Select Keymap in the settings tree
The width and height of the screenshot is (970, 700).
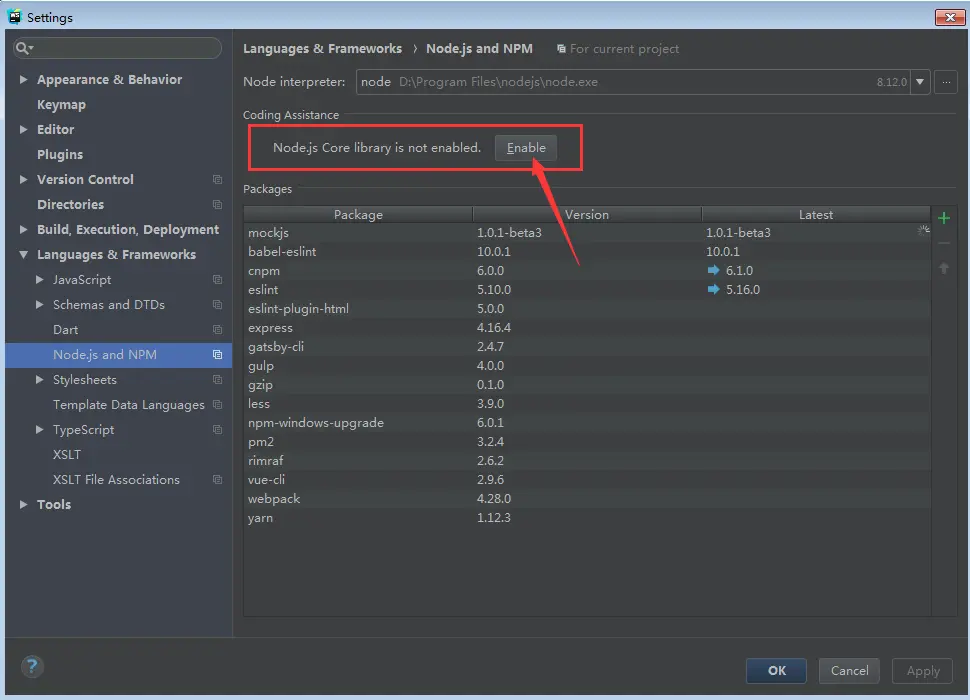click(x=61, y=105)
